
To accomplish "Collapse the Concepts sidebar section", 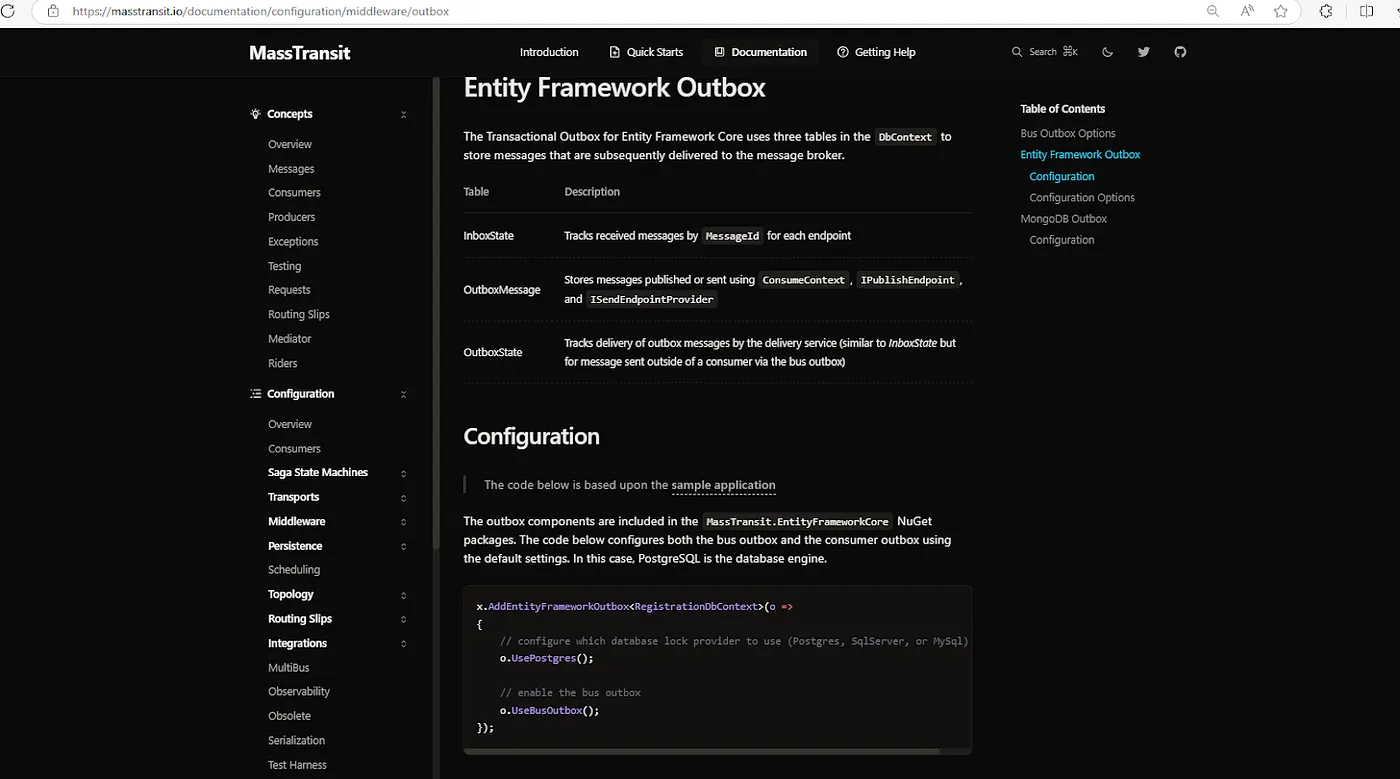I will click(403, 115).
